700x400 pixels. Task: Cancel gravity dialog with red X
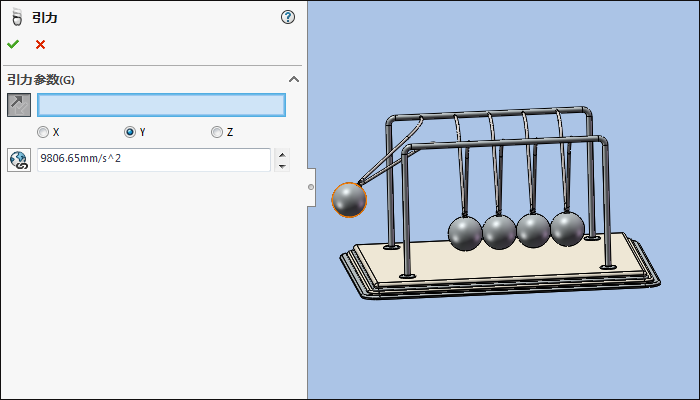(41, 44)
